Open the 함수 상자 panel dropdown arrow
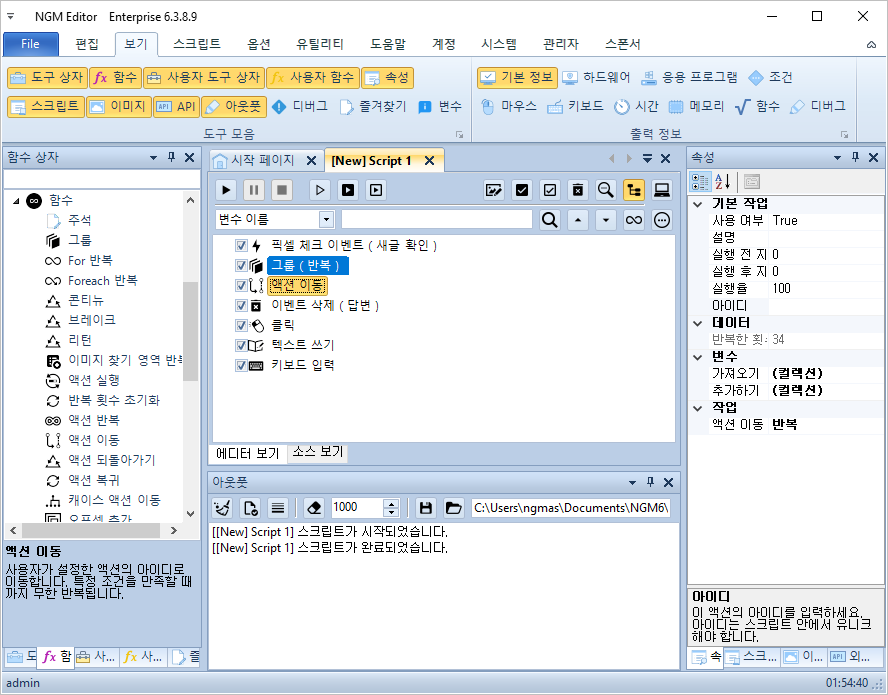Screen dimensions: 888x695 coord(153,157)
